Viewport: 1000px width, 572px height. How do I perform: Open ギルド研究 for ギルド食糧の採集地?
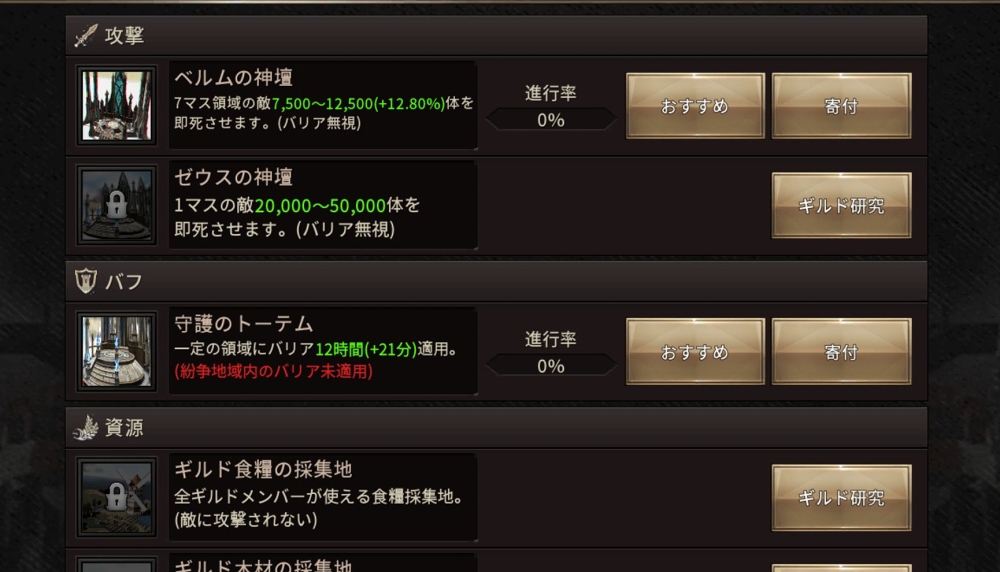[841, 497]
